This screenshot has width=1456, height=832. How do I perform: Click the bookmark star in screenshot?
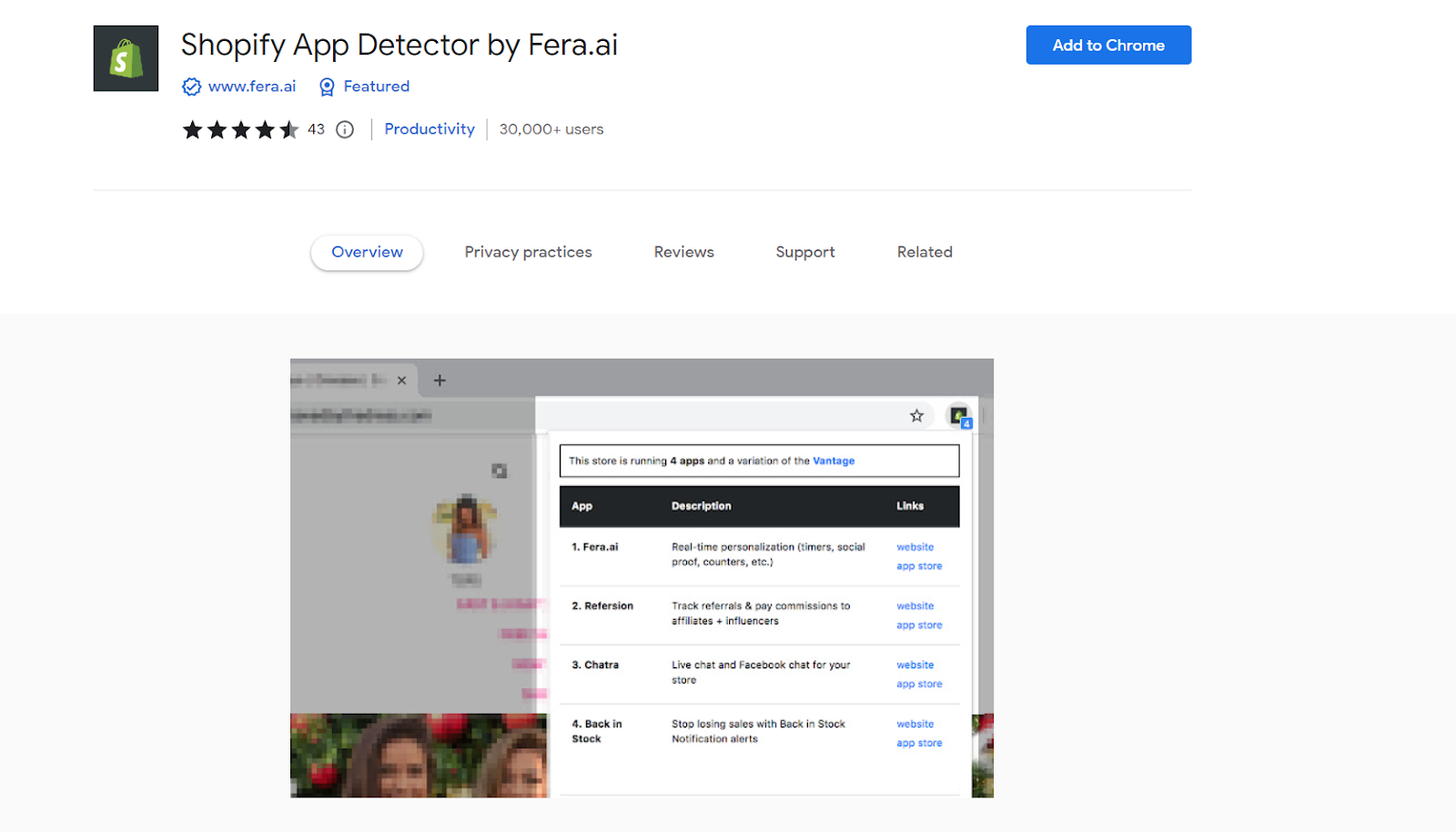click(x=916, y=416)
